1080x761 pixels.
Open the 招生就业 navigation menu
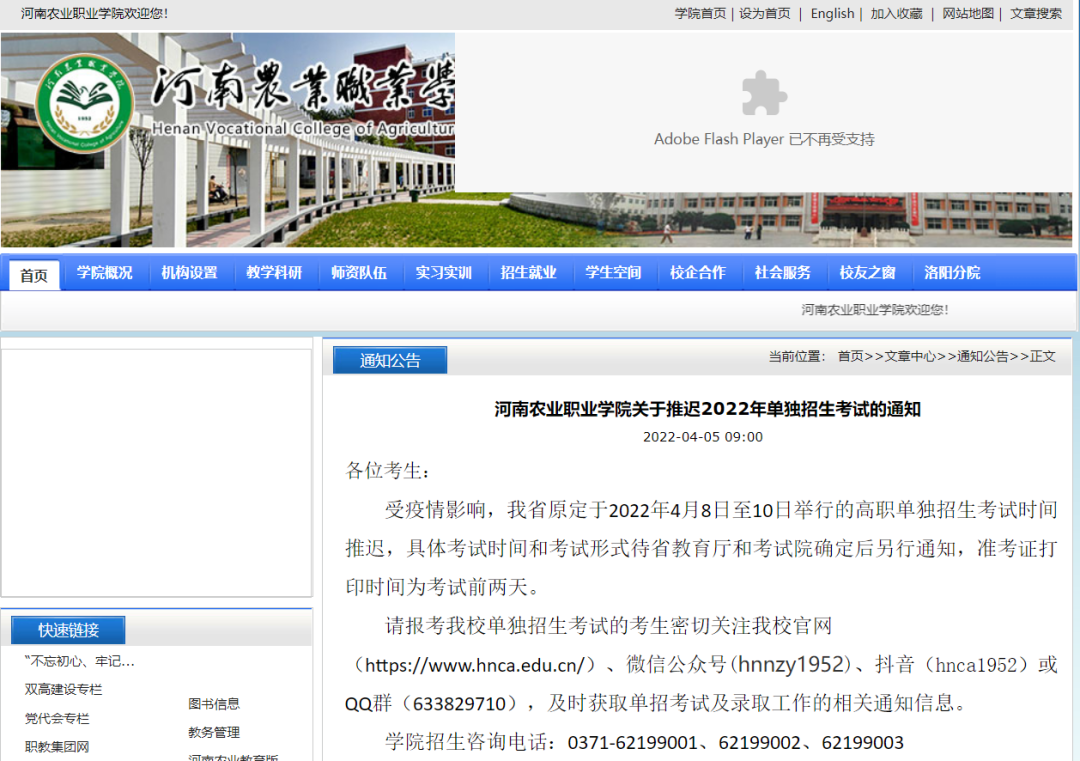tap(528, 272)
